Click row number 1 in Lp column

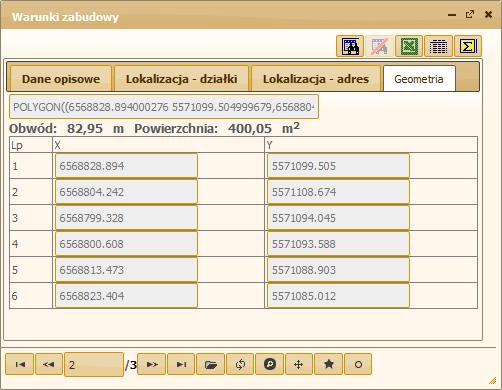coord(15,166)
